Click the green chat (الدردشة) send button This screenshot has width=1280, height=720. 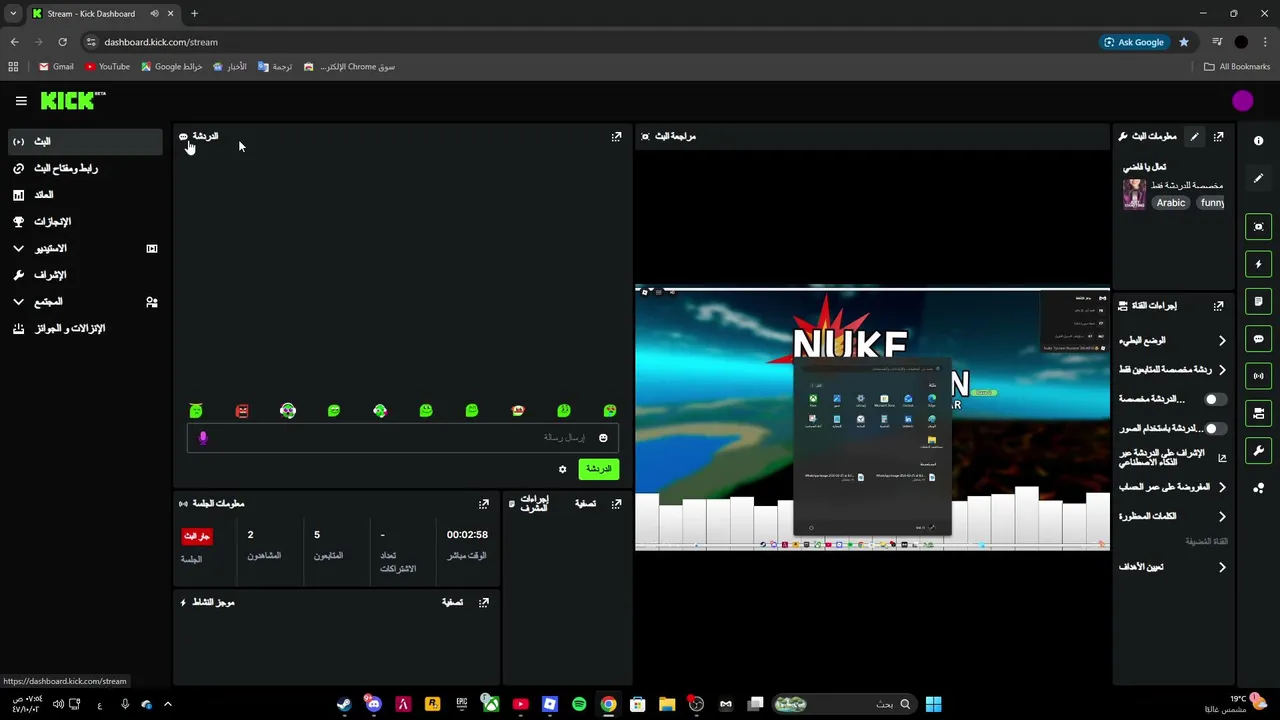pos(598,469)
